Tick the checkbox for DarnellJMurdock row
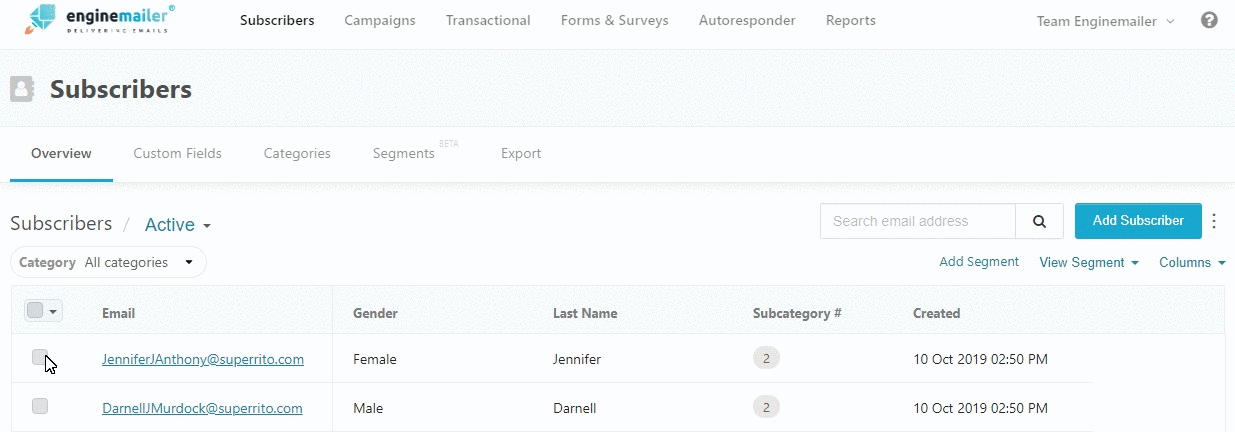 click(40, 406)
